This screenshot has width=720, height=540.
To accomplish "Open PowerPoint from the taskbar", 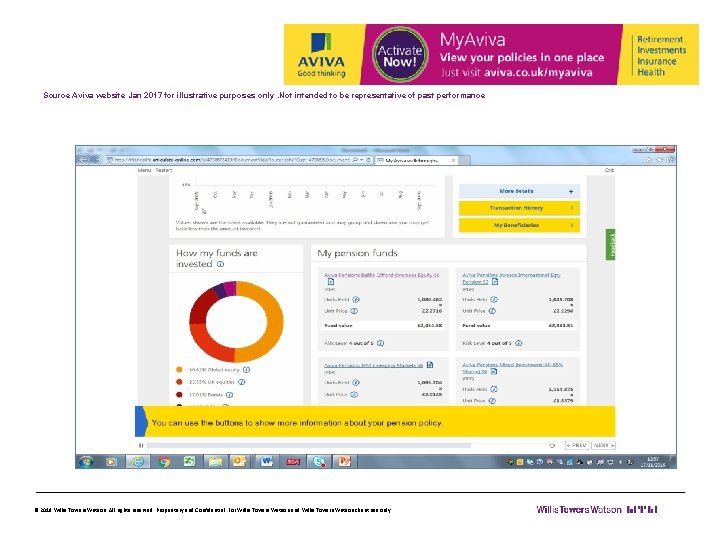I will pos(344,461).
